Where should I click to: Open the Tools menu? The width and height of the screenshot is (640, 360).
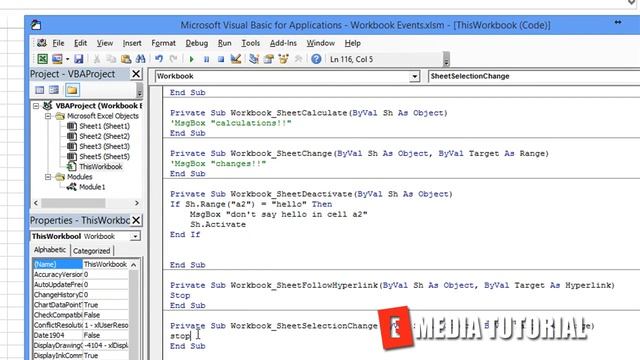[x=251, y=43]
